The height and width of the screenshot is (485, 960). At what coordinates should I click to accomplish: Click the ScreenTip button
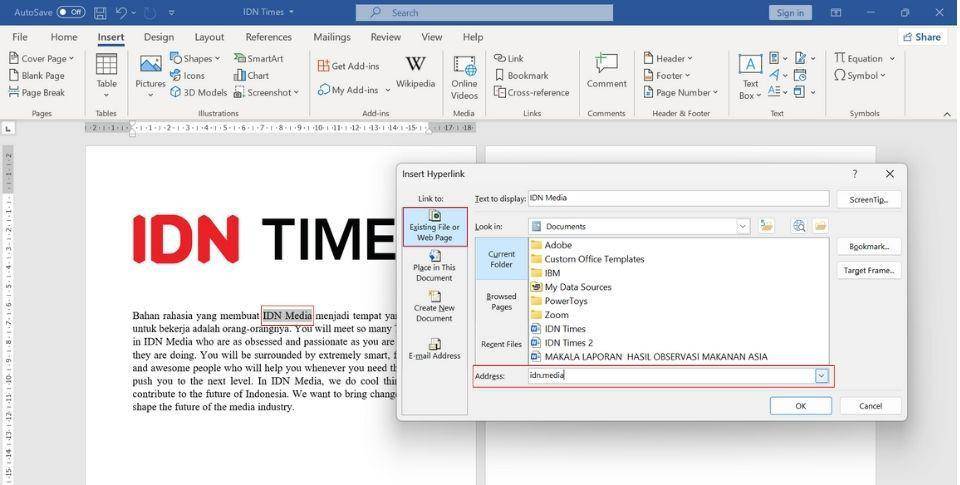coord(868,199)
